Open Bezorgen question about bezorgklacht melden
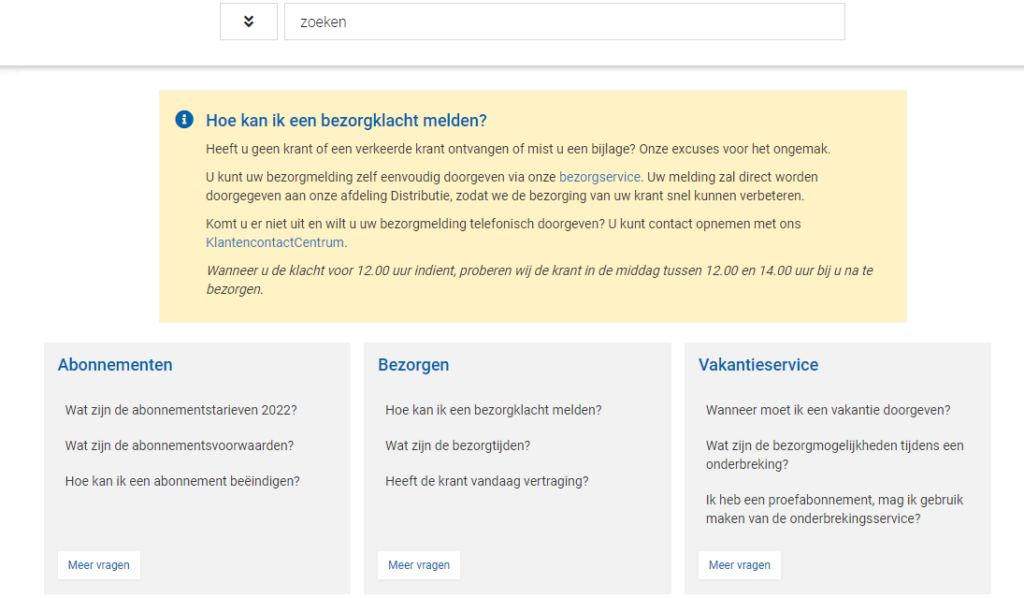The width and height of the screenshot is (1024, 598). 493,410
